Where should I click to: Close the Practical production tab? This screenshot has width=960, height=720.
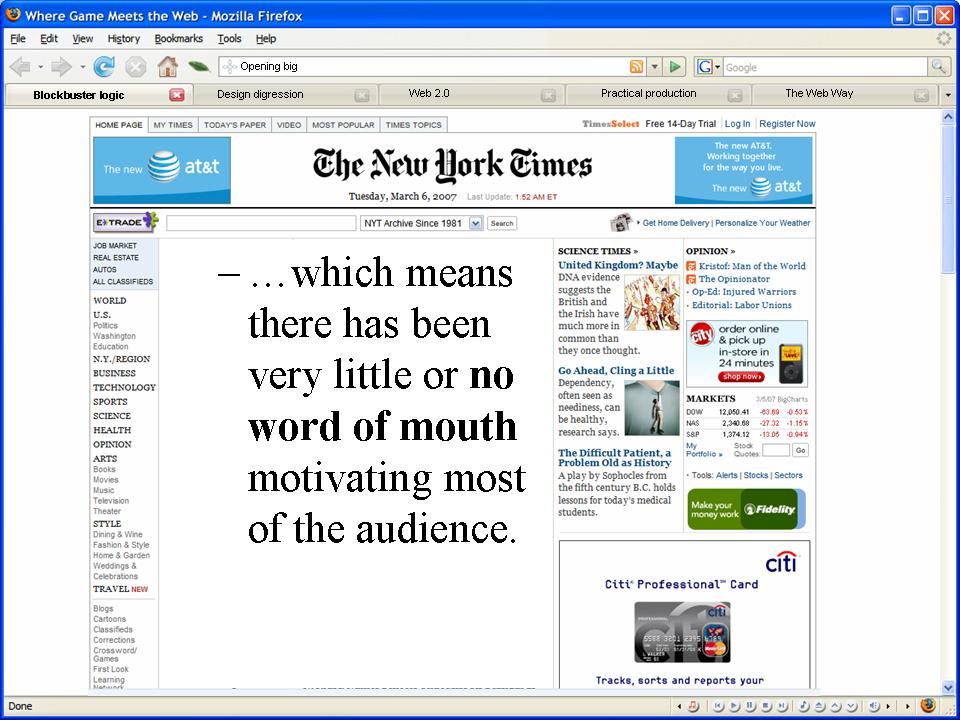(x=735, y=96)
